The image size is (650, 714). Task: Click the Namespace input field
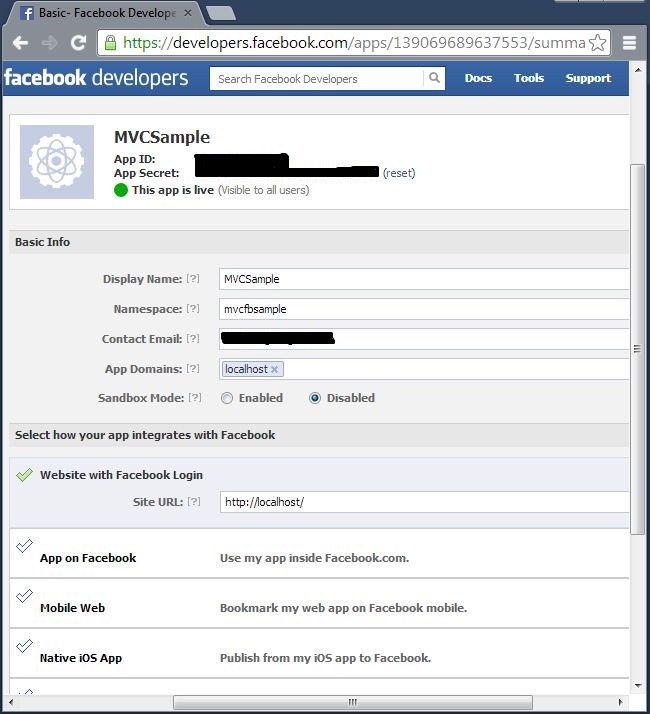(x=424, y=309)
